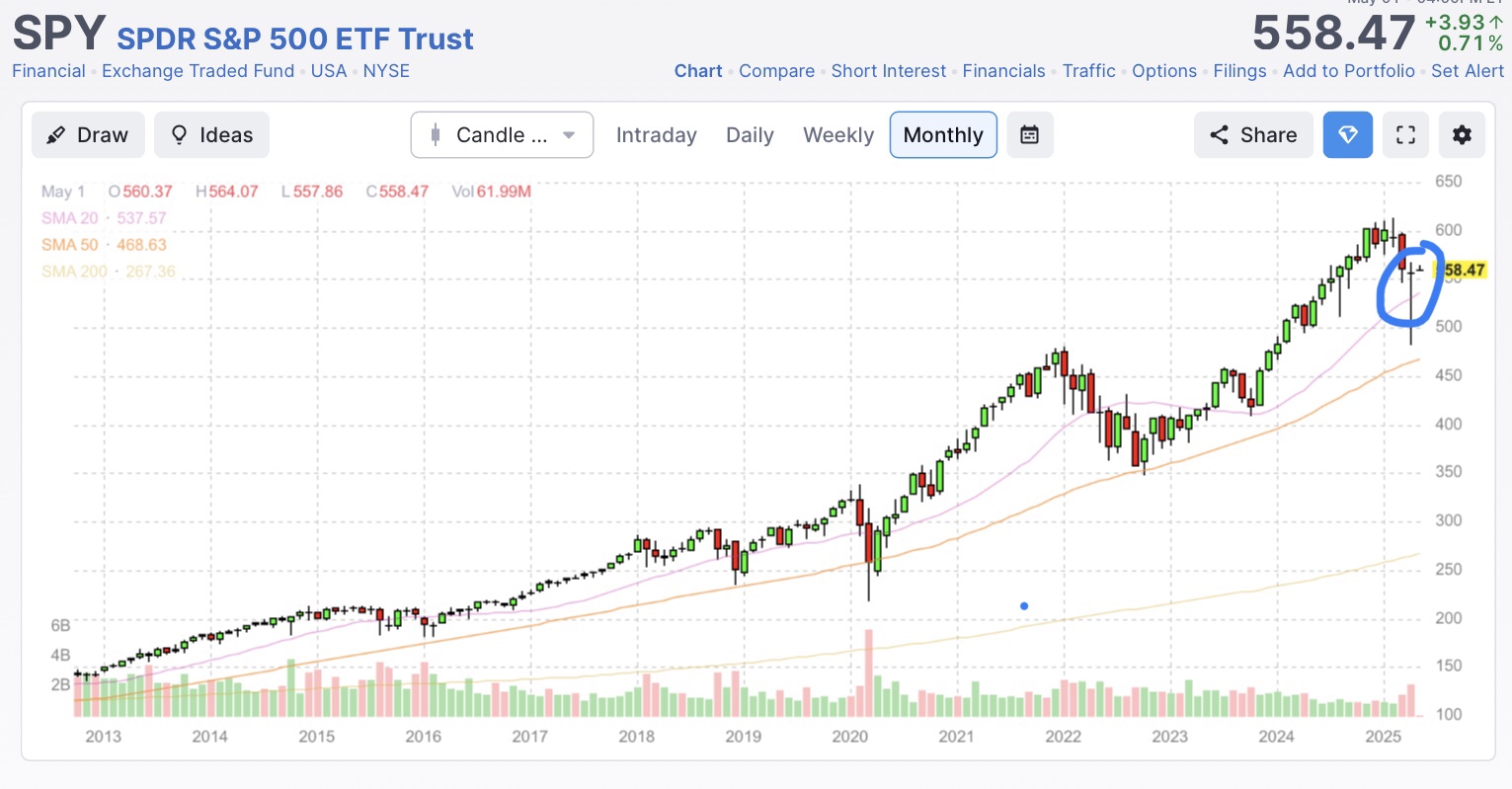This screenshot has height=789, width=1512.
Task: Click the Set Alert link
Action: point(1467,71)
